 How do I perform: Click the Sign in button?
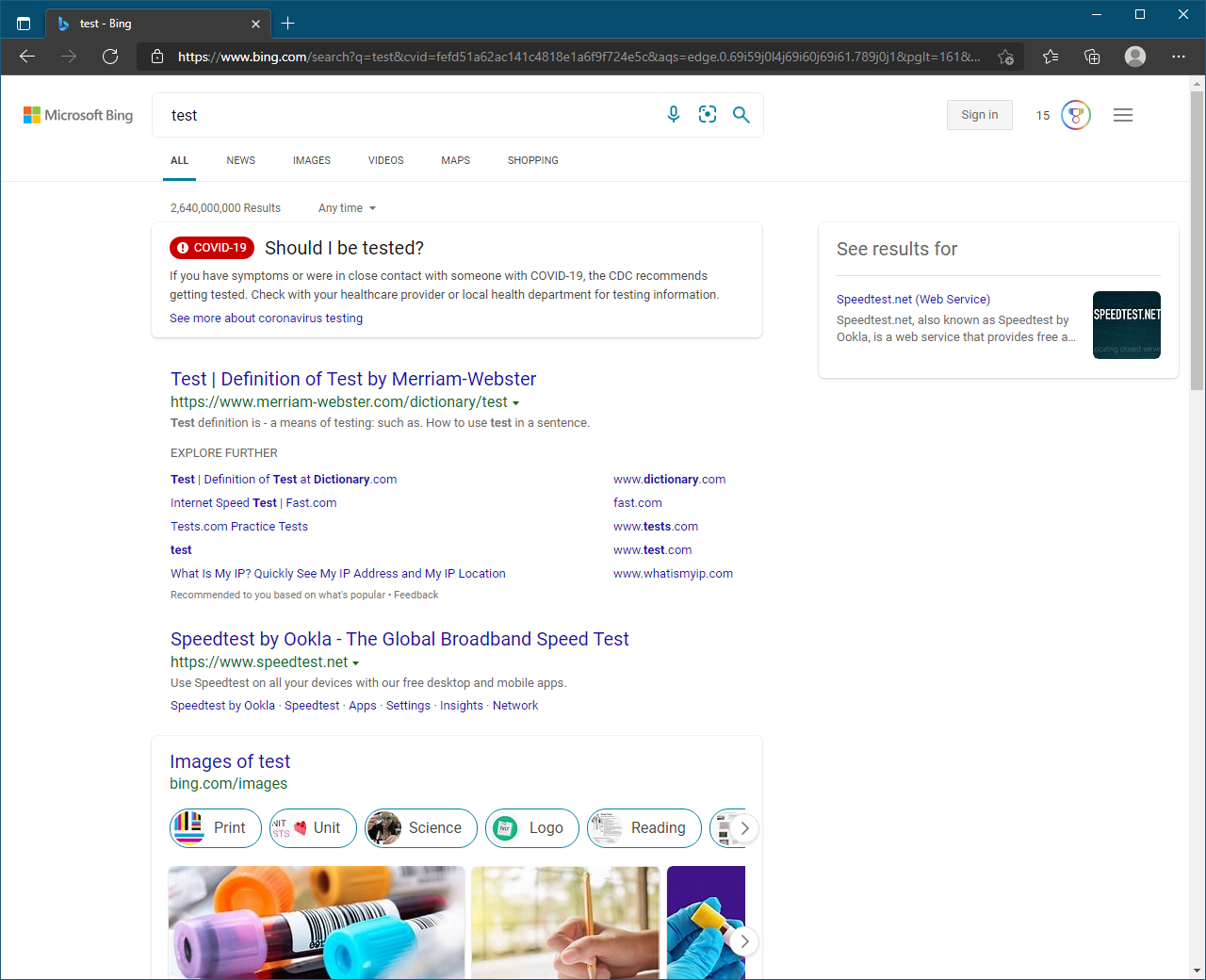[979, 114]
